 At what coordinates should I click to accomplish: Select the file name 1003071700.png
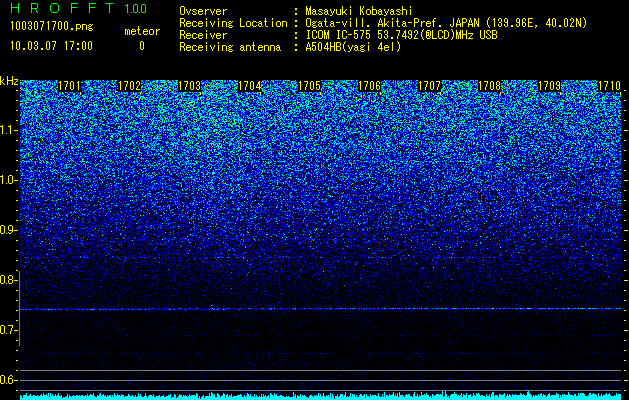click(52, 27)
